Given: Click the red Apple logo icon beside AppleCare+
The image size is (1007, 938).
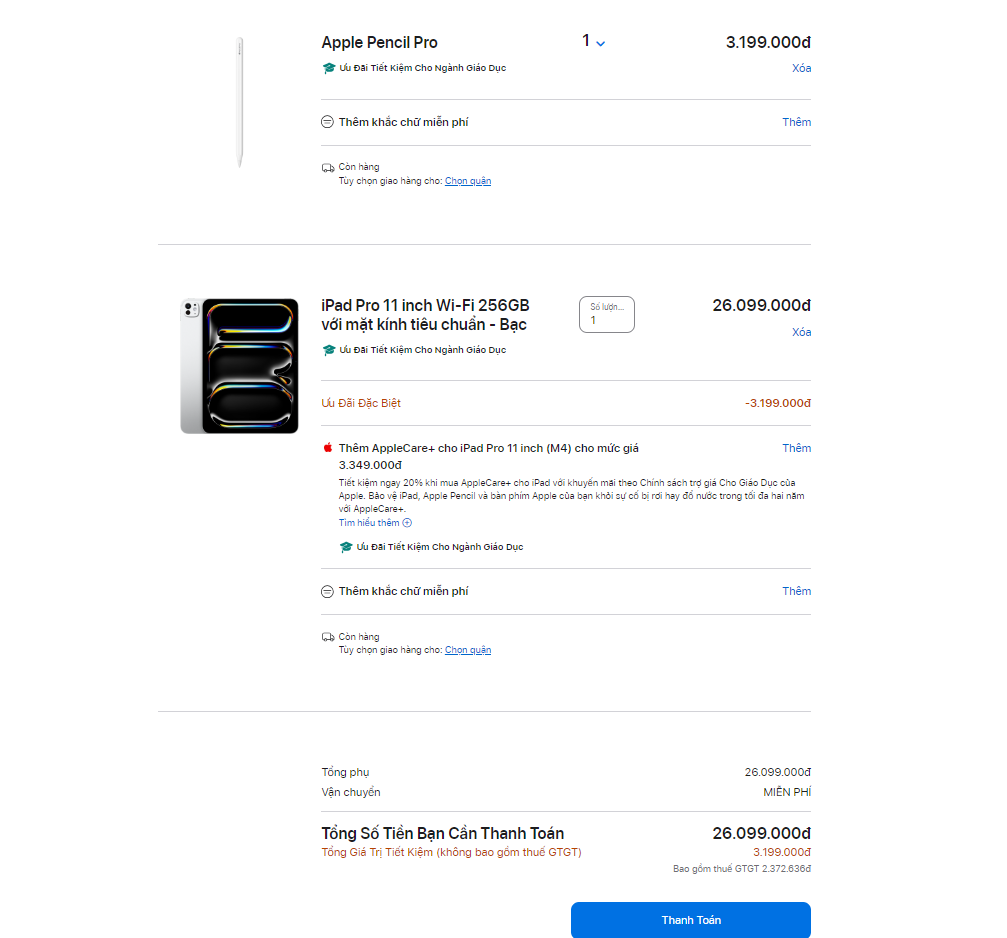Looking at the screenshot, I should pos(328,447).
